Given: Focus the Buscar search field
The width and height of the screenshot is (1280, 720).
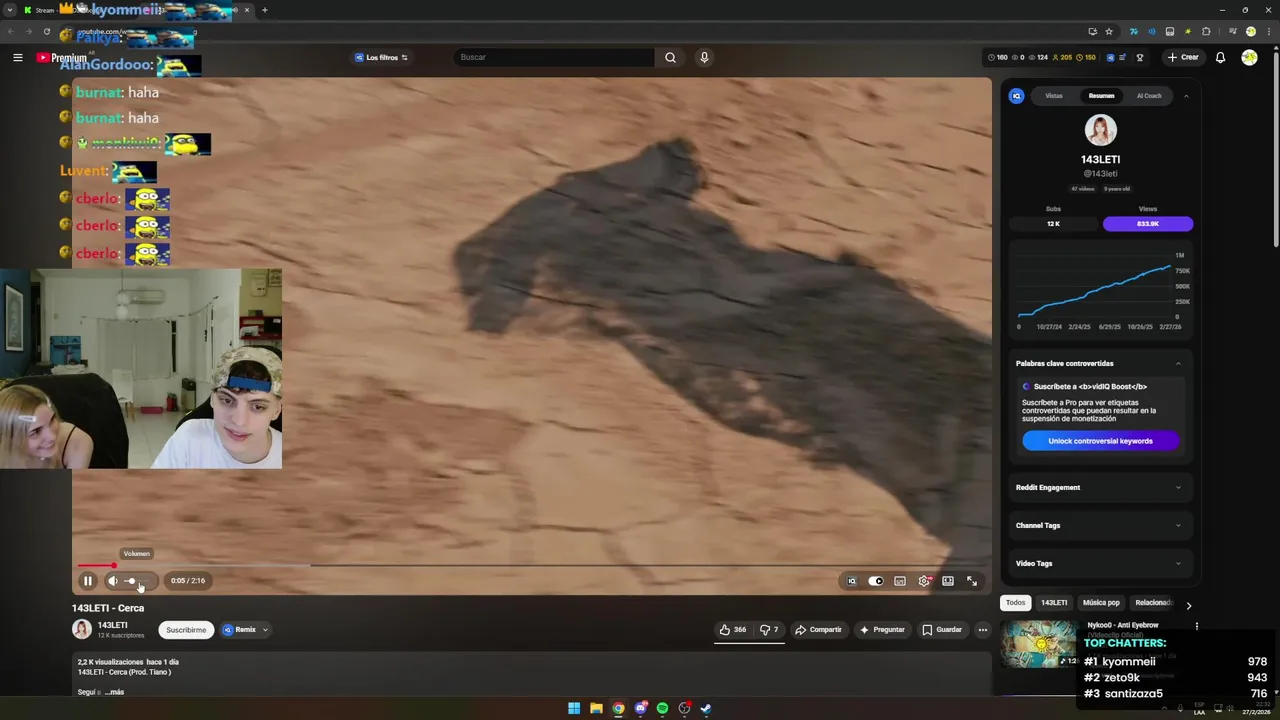Looking at the screenshot, I should pos(555,57).
